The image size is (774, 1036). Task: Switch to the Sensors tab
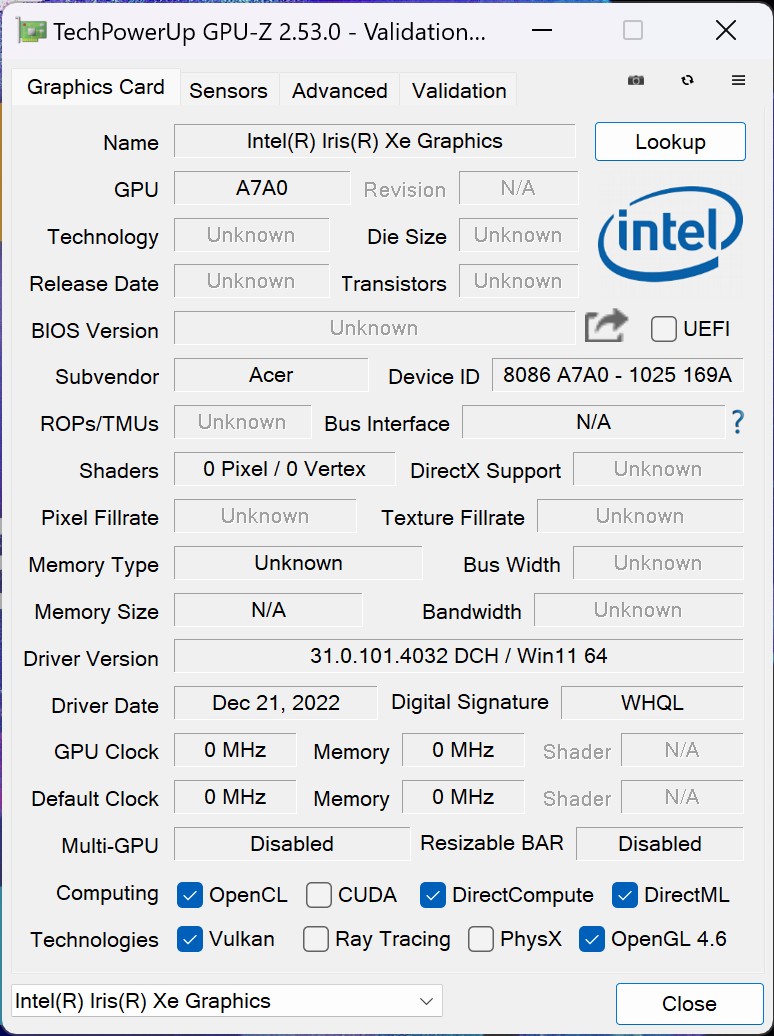tap(228, 90)
